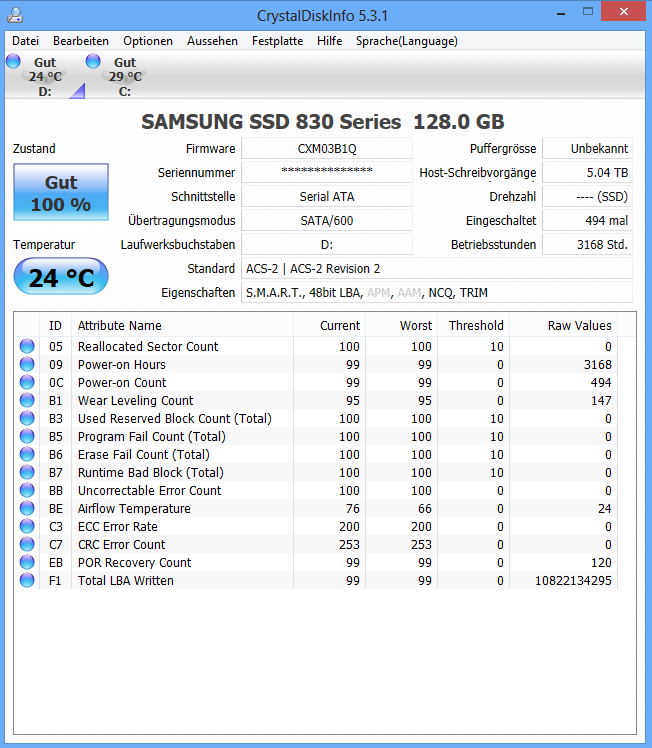Open the Sprache(Language) menu
The height and width of the screenshot is (748, 652).
(x=407, y=41)
